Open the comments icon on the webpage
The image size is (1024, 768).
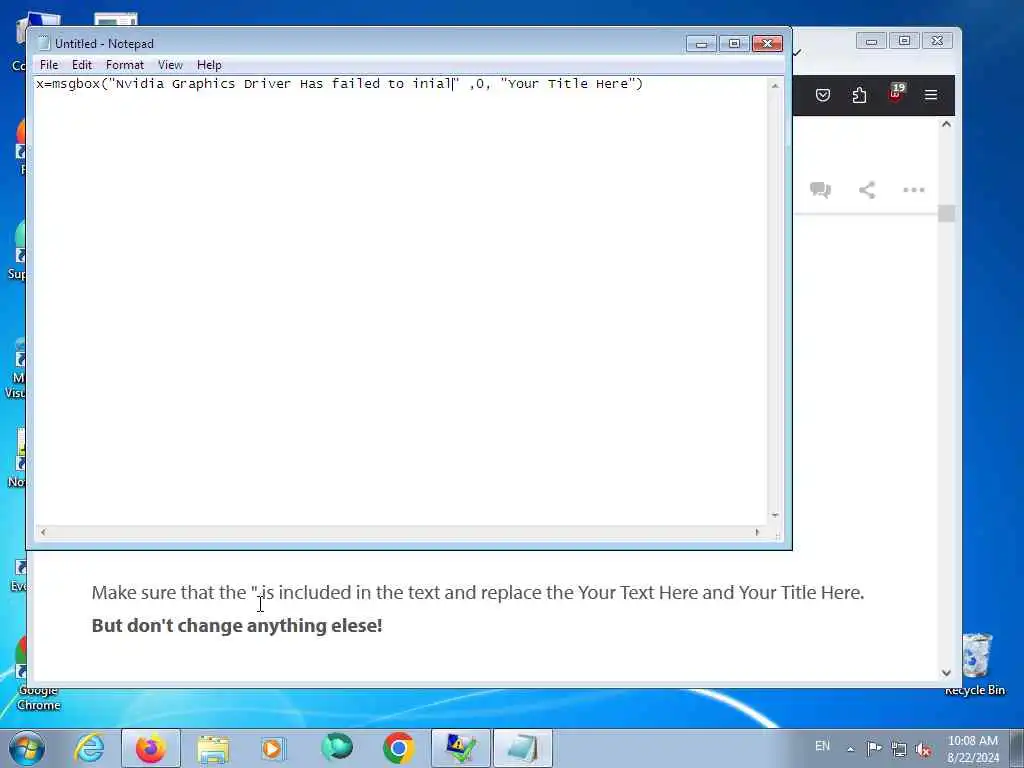820,190
